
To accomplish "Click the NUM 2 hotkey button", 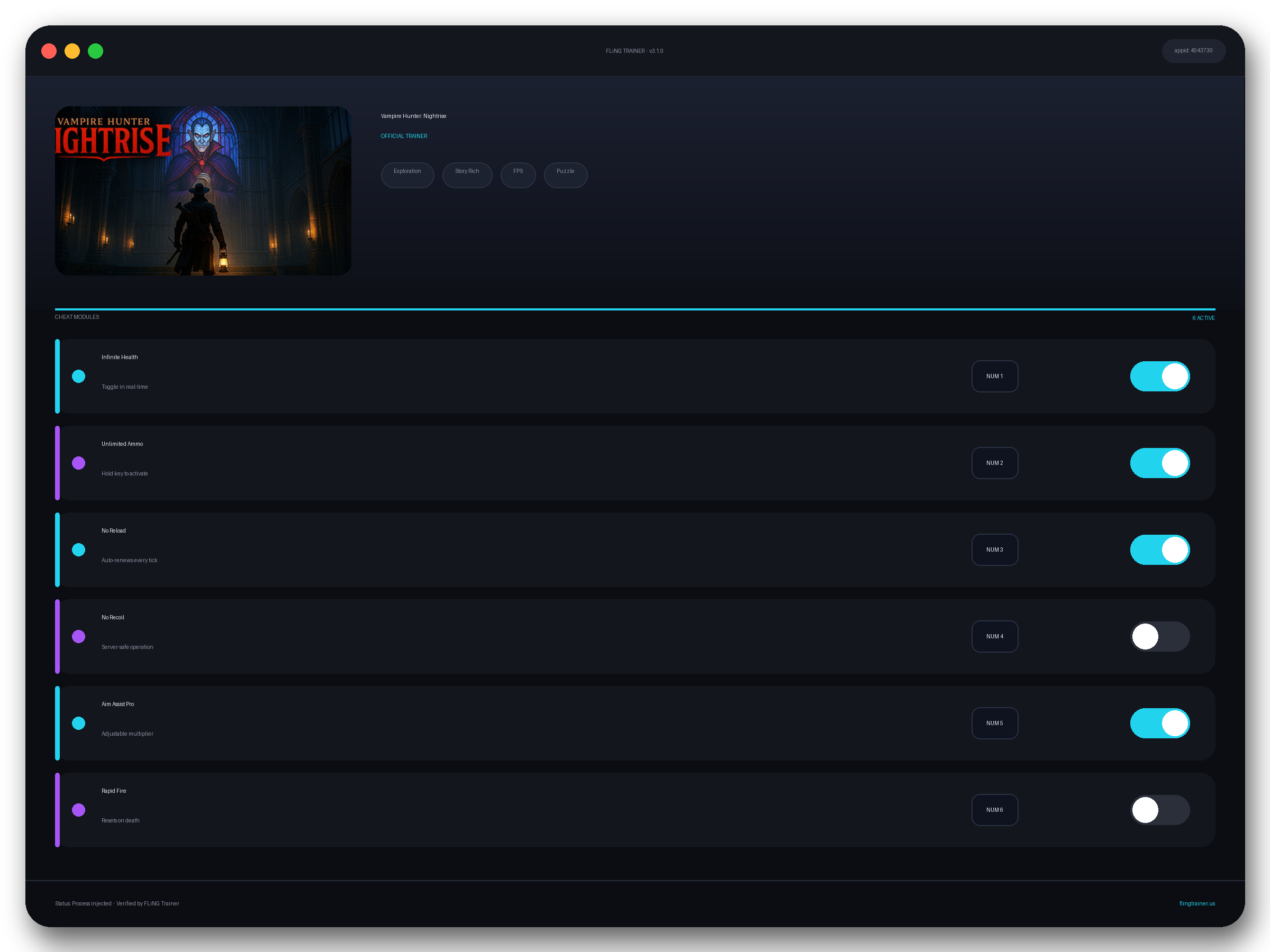I will (994, 463).
